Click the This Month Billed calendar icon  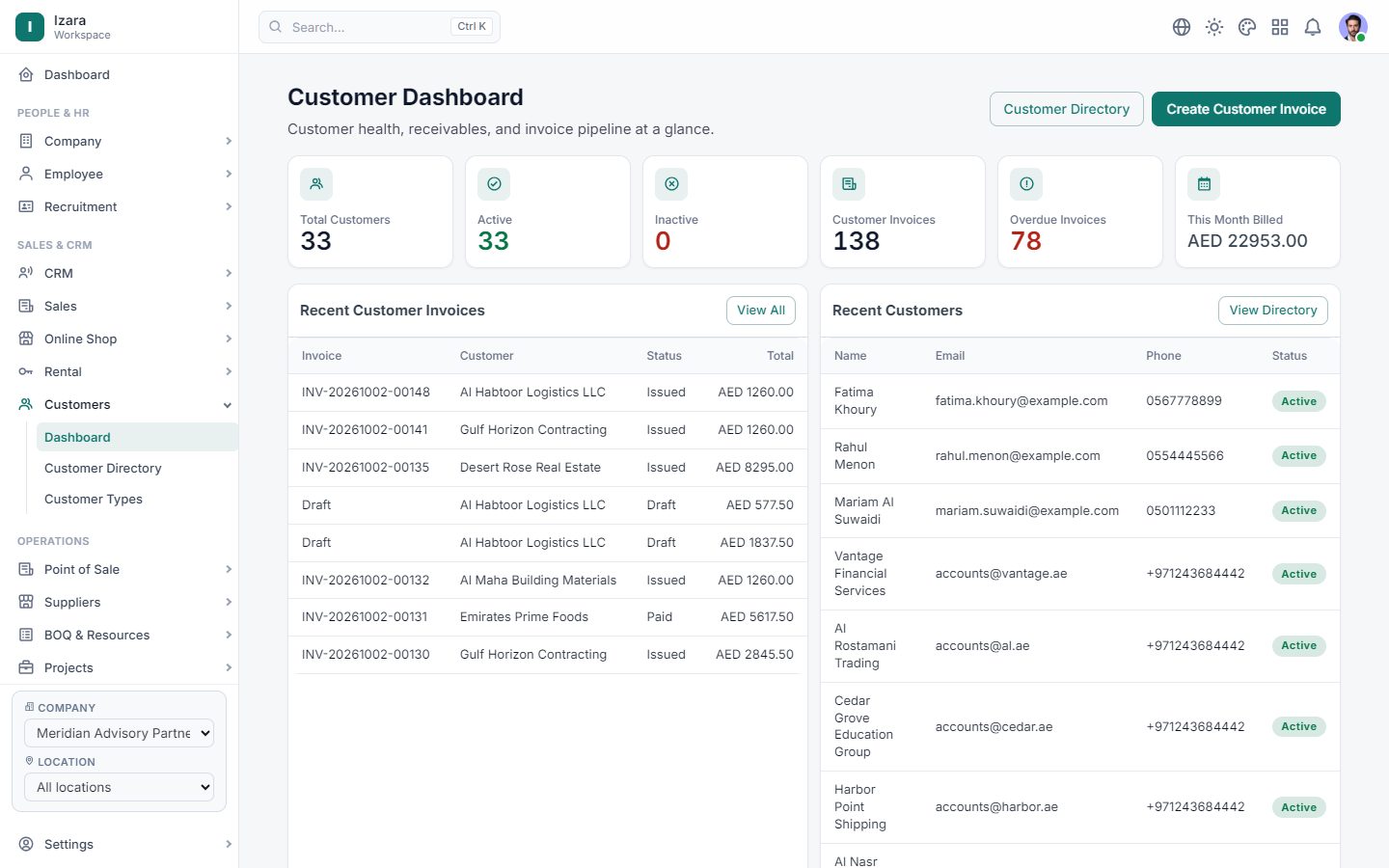[1204, 184]
